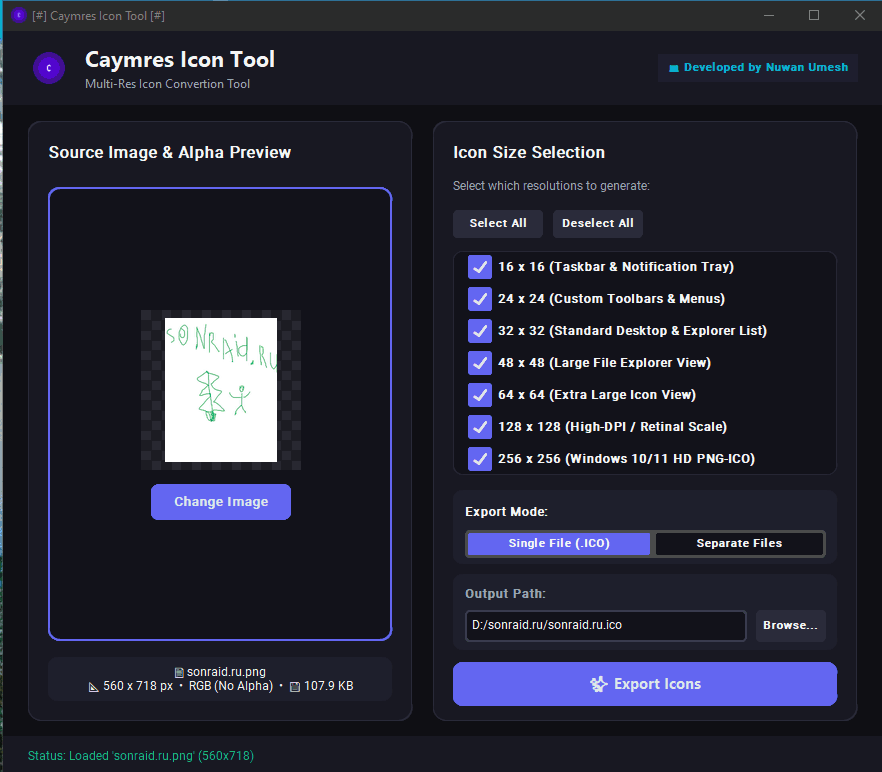
Task: Uncheck the 256 x 256 Windows HD PNG-ICO checkbox
Action: coord(480,459)
